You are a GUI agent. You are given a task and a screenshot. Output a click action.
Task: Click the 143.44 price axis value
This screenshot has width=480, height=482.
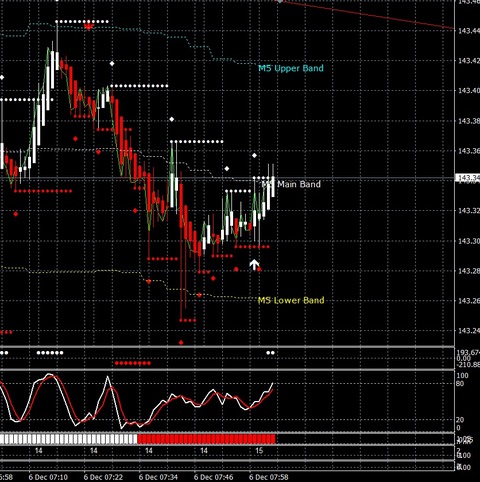[x=469, y=31]
